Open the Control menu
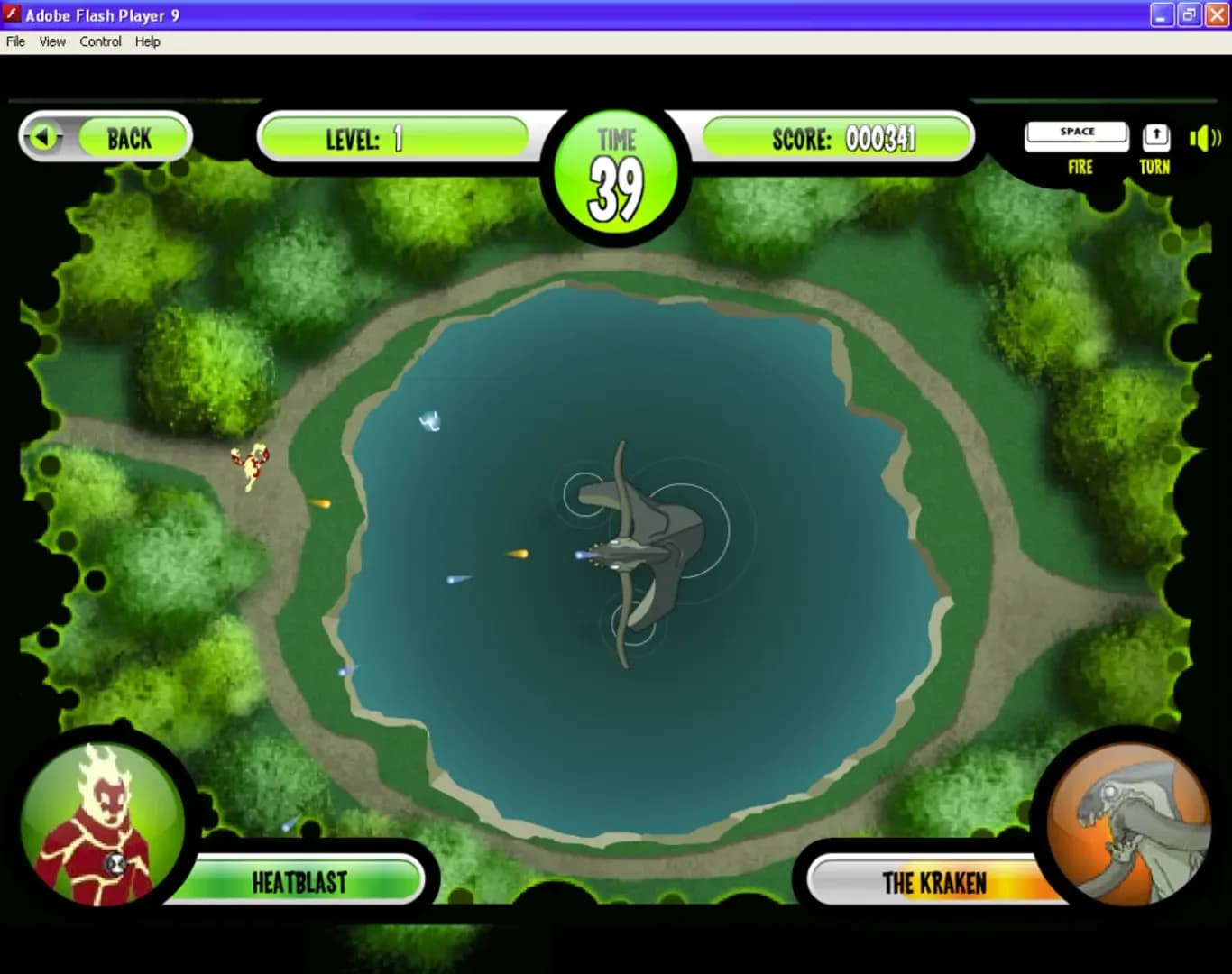The width and height of the screenshot is (1232, 974). 100,41
